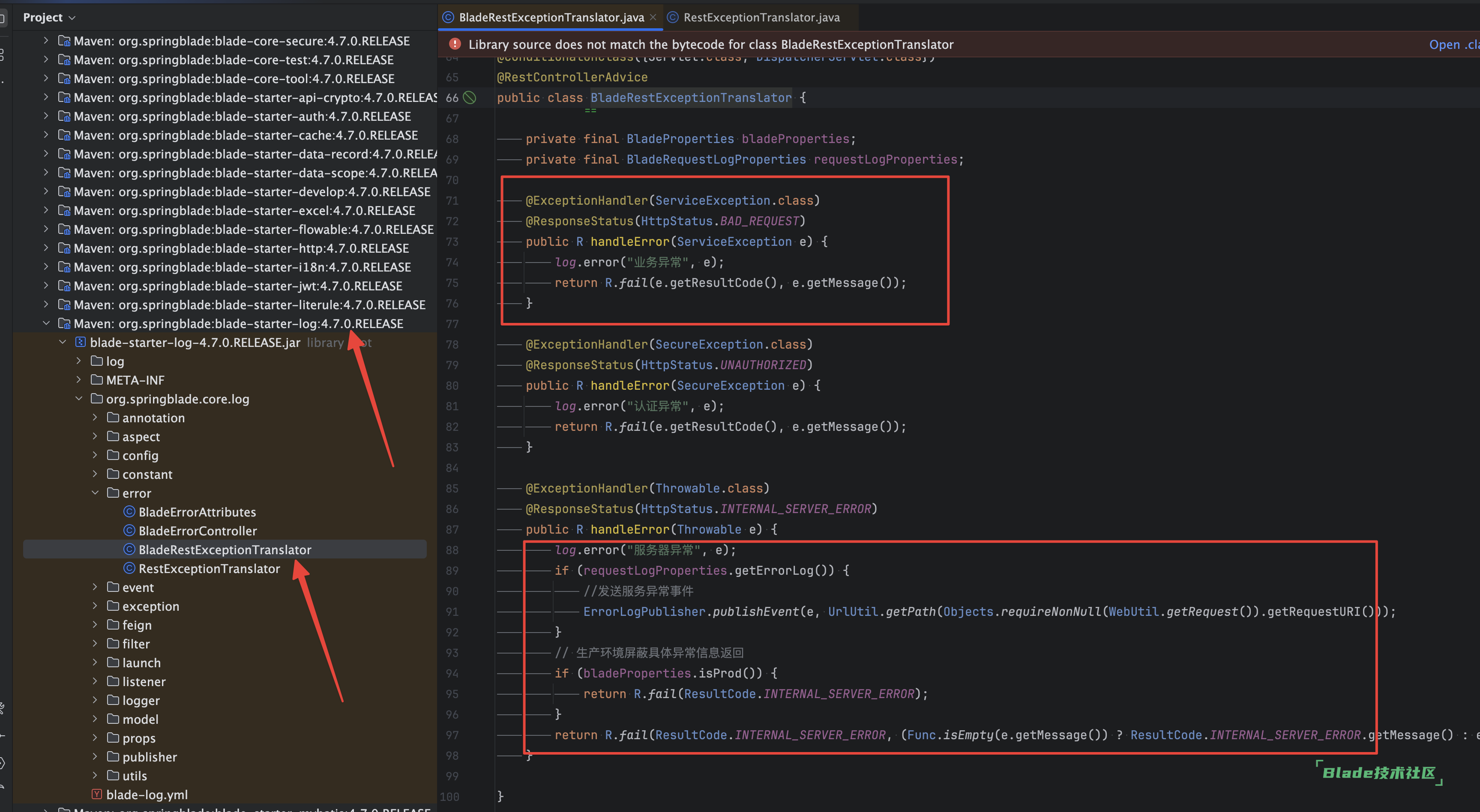The image size is (1480, 812).
Task: Expand the exception package folder
Action: pyautogui.click(x=96, y=606)
